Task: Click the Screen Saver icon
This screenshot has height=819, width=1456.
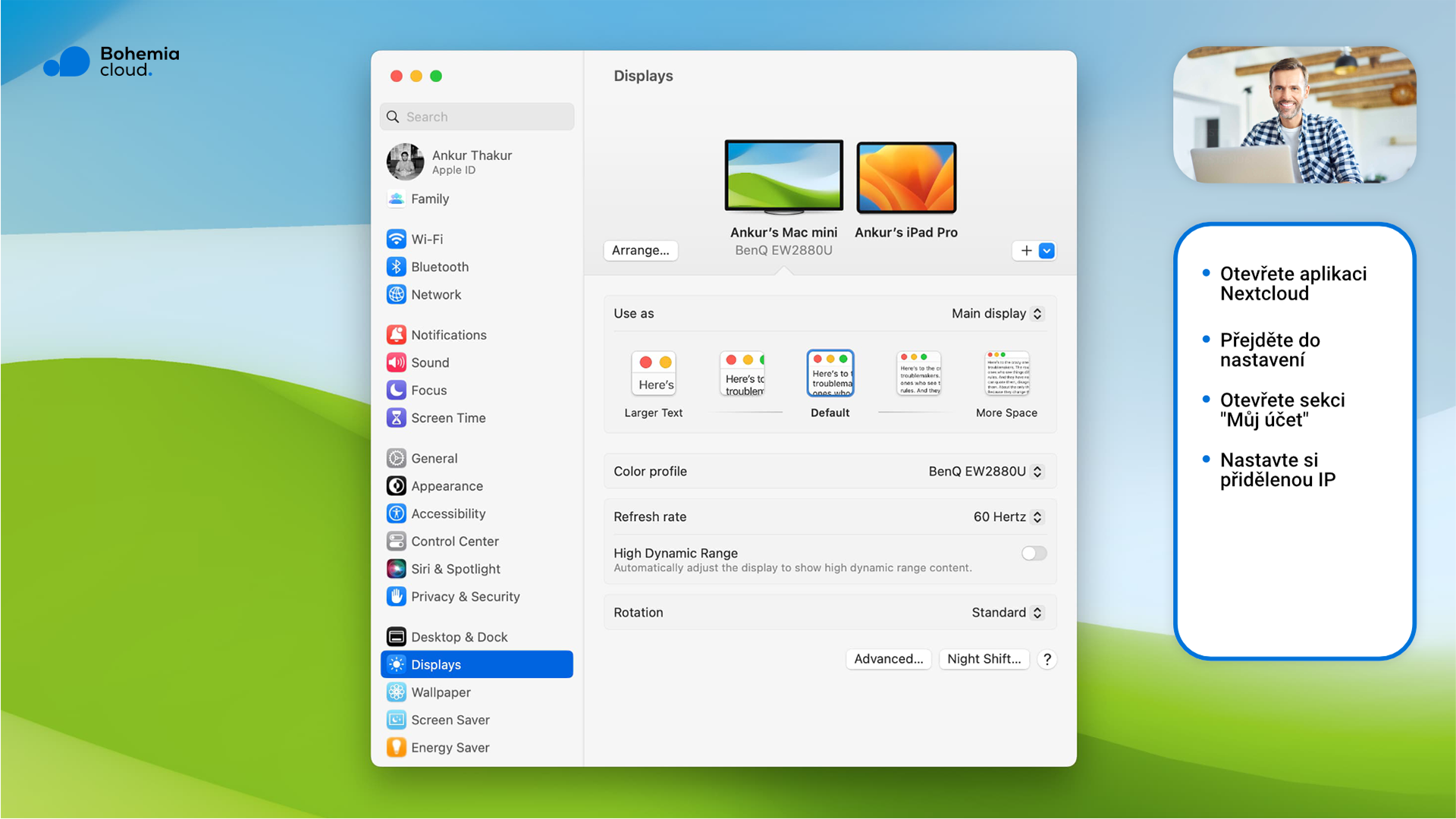Action: click(396, 720)
